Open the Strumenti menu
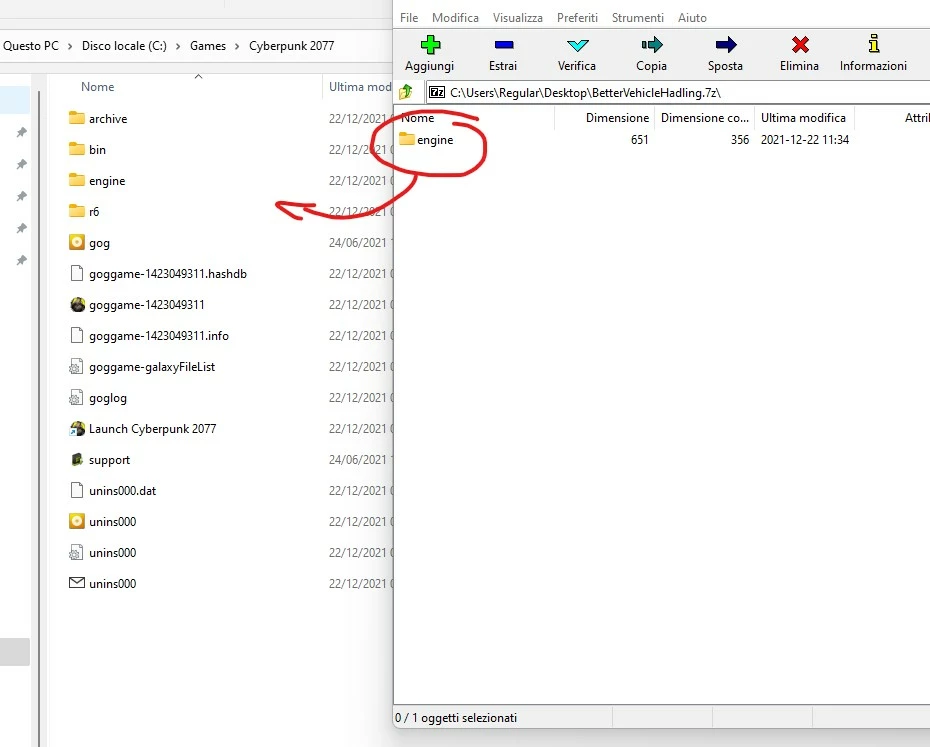Screen dimensions: 930x747 tap(638, 18)
